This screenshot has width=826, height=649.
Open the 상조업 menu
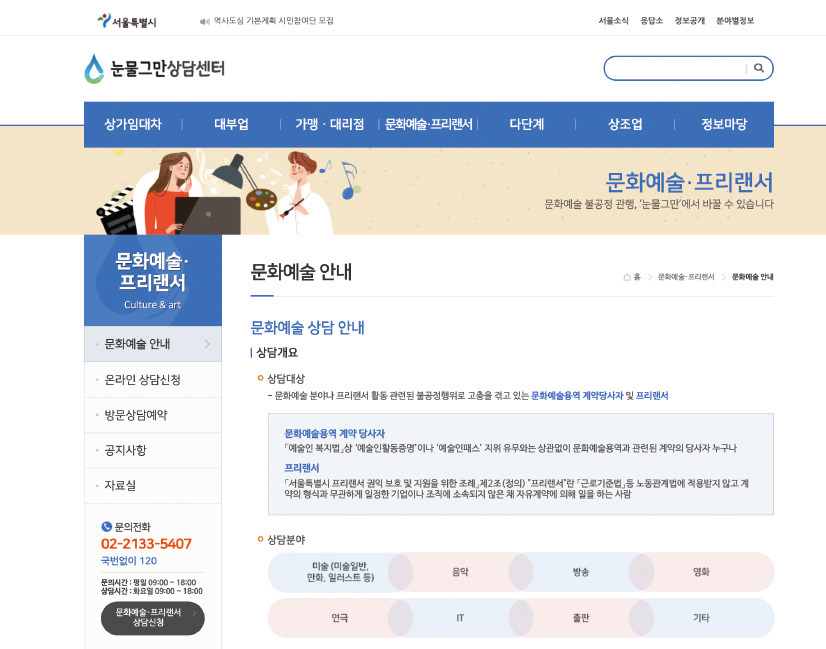tap(625, 124)
